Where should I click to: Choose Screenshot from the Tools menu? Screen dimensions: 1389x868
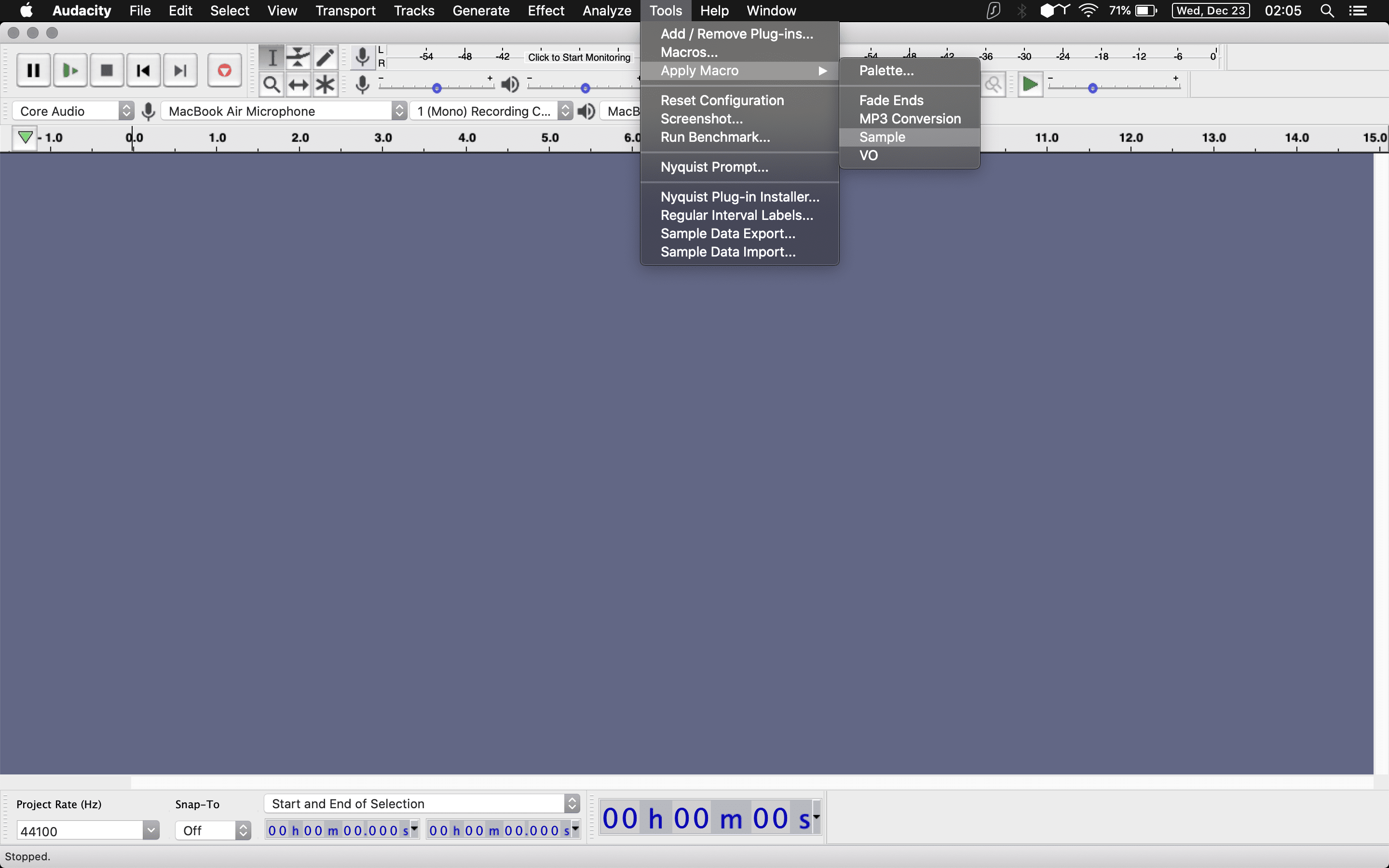click(x=701, y=119)
